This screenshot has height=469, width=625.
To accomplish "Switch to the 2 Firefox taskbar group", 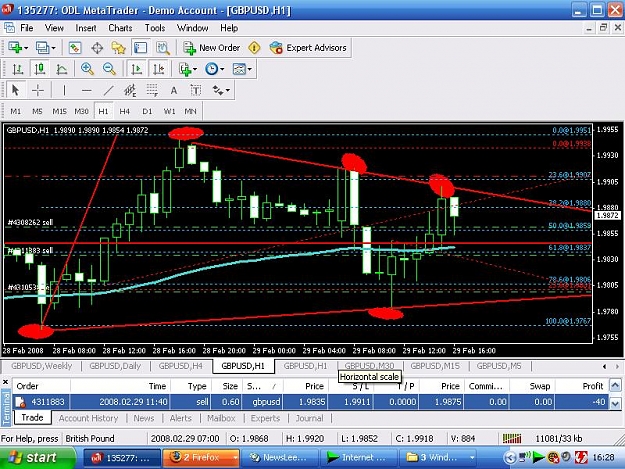I will pos(201,458).
